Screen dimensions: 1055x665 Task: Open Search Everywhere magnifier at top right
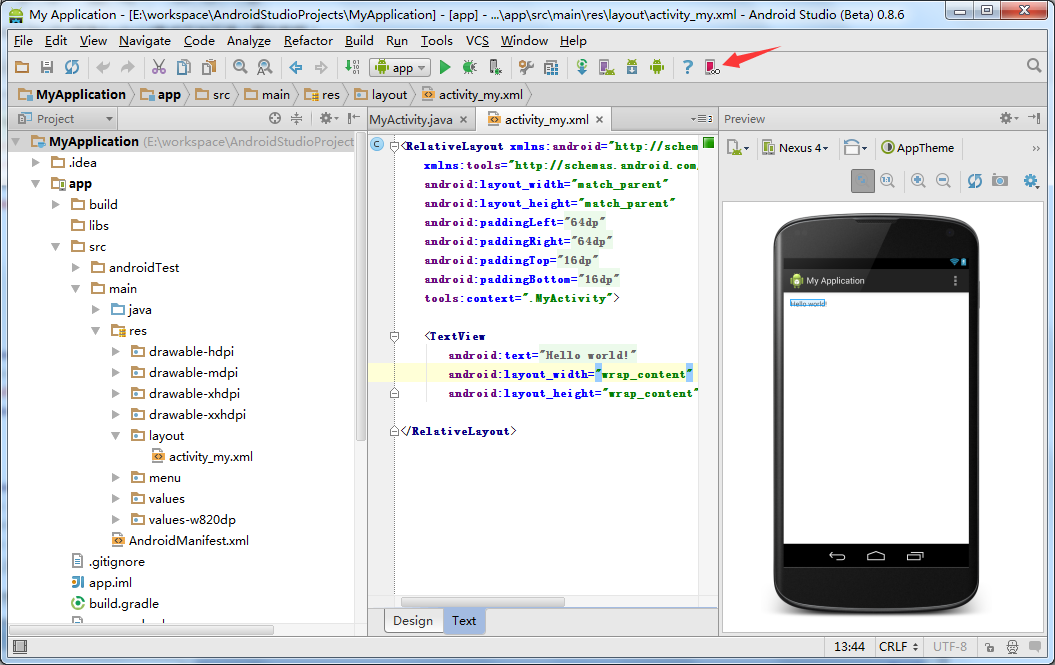1034,65
